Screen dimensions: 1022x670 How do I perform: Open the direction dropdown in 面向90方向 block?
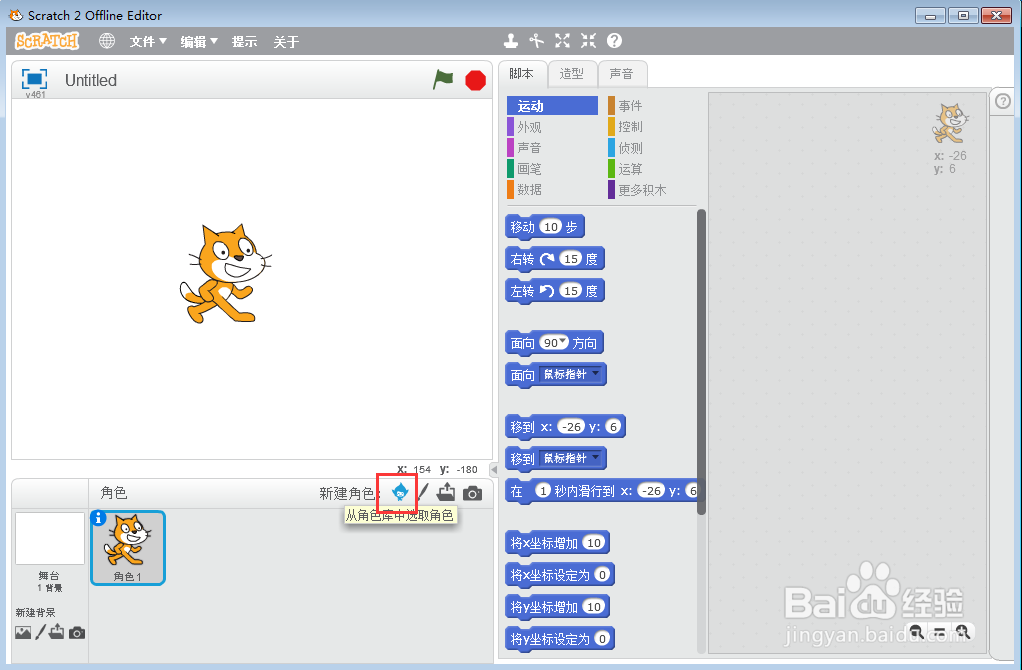click(561, 342)
